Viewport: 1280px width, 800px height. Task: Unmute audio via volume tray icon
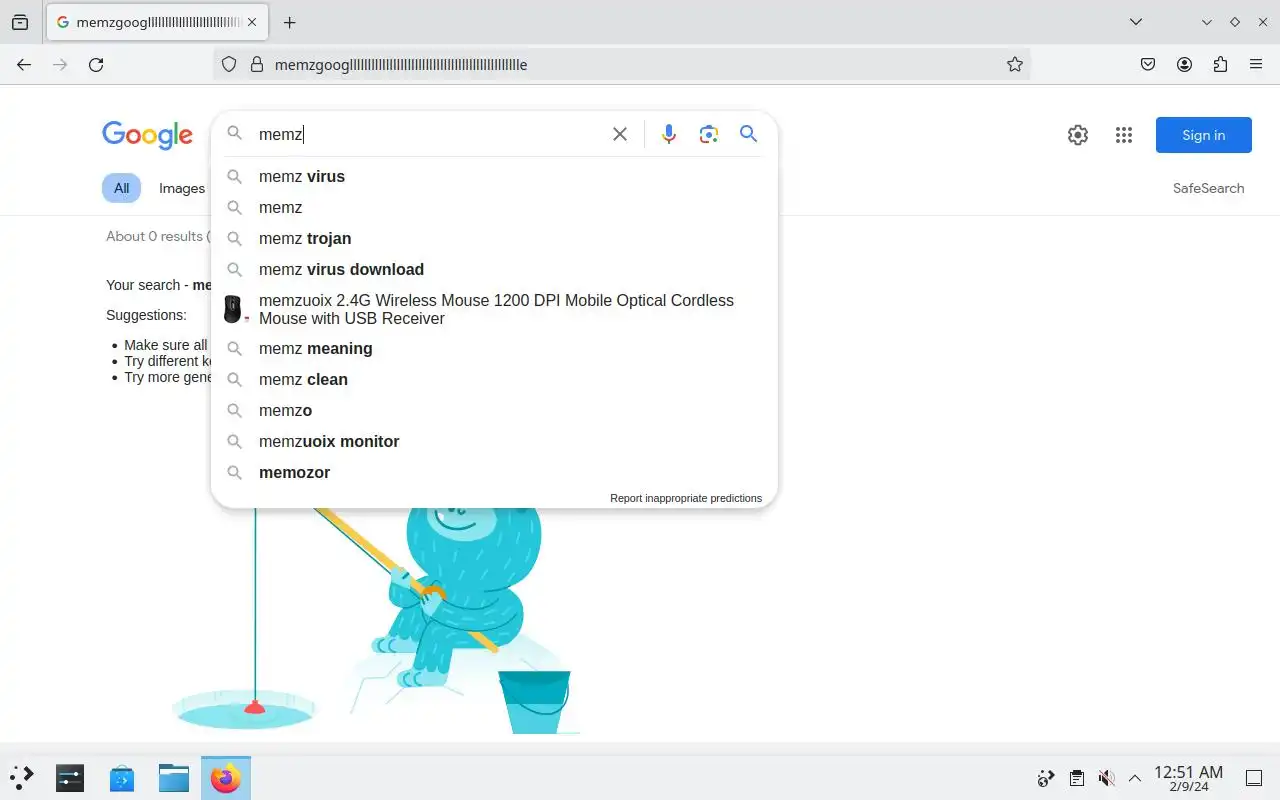1106,778
